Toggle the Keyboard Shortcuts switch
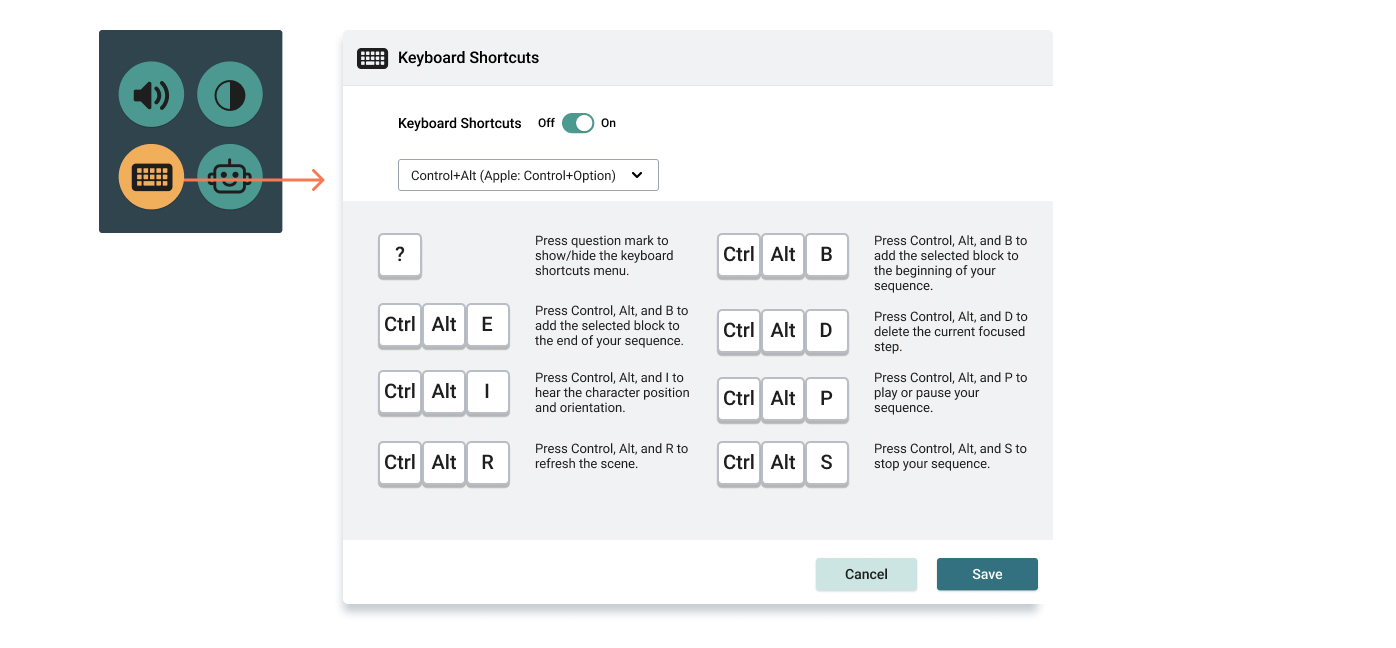Image resolution: width=1396 pixels, height=648 pixels. [x=578, y=122]
